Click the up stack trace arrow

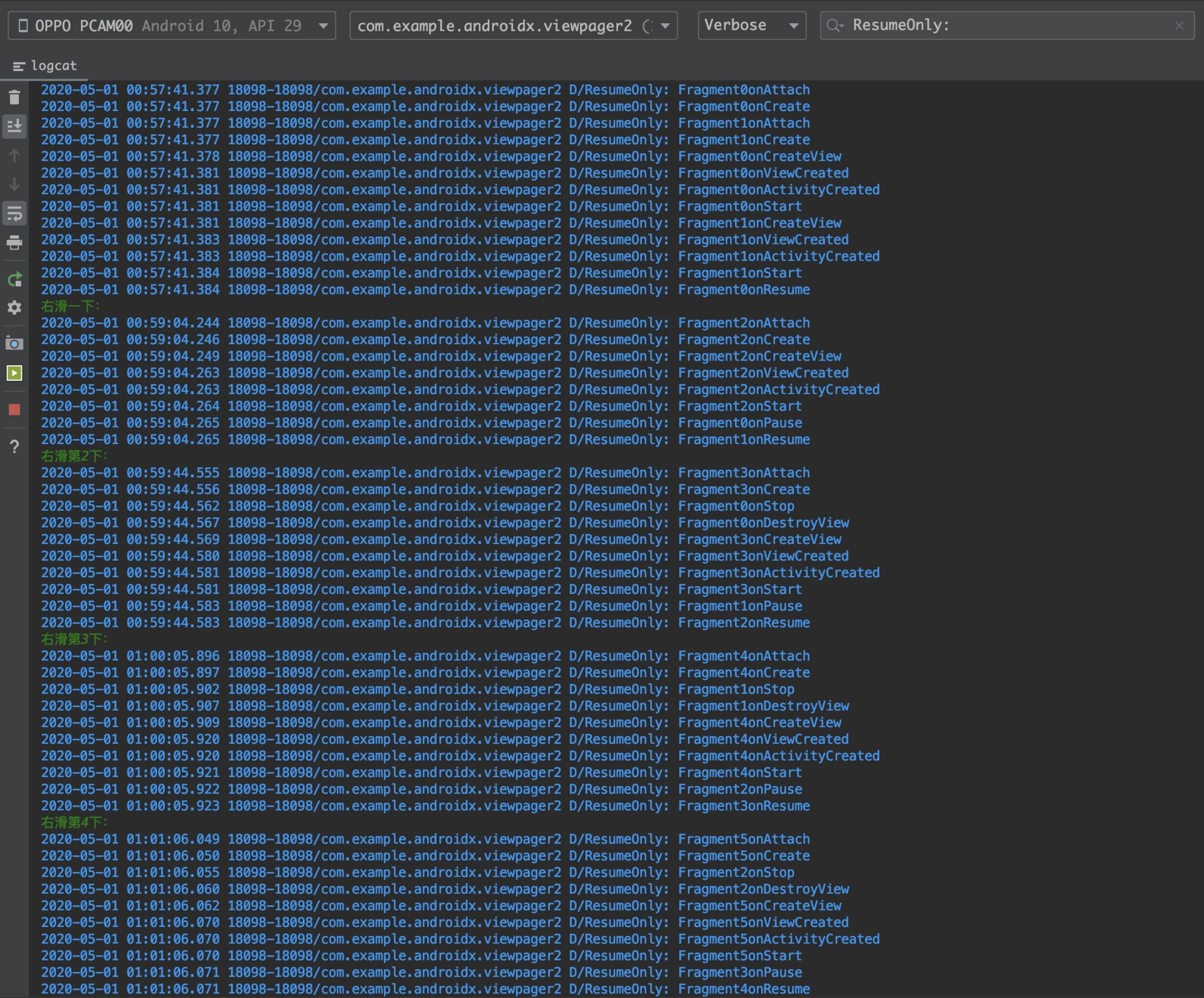pyautogui.click(x=14, y=156)
